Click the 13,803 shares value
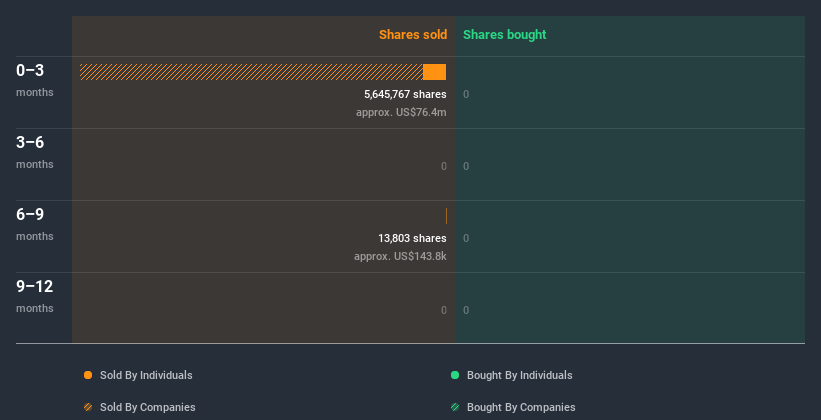 [x=412, y=238]
